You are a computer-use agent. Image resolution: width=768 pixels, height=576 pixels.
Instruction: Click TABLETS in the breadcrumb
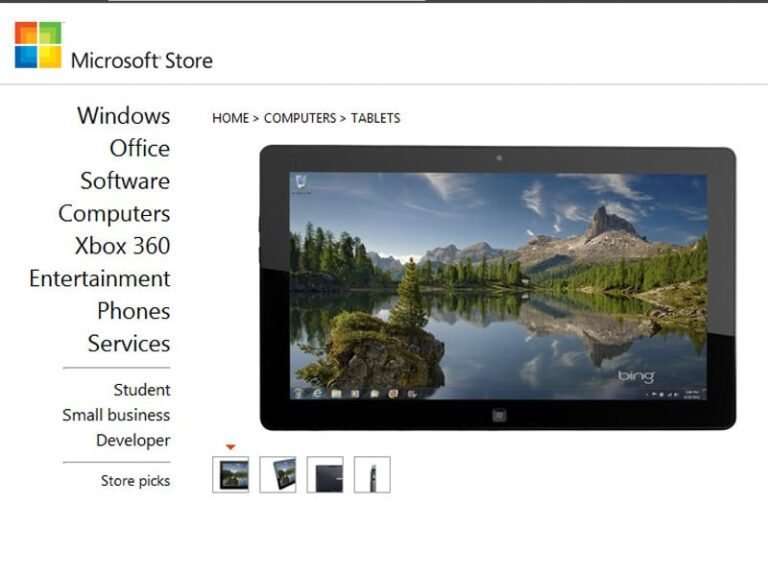click(376, 118)
